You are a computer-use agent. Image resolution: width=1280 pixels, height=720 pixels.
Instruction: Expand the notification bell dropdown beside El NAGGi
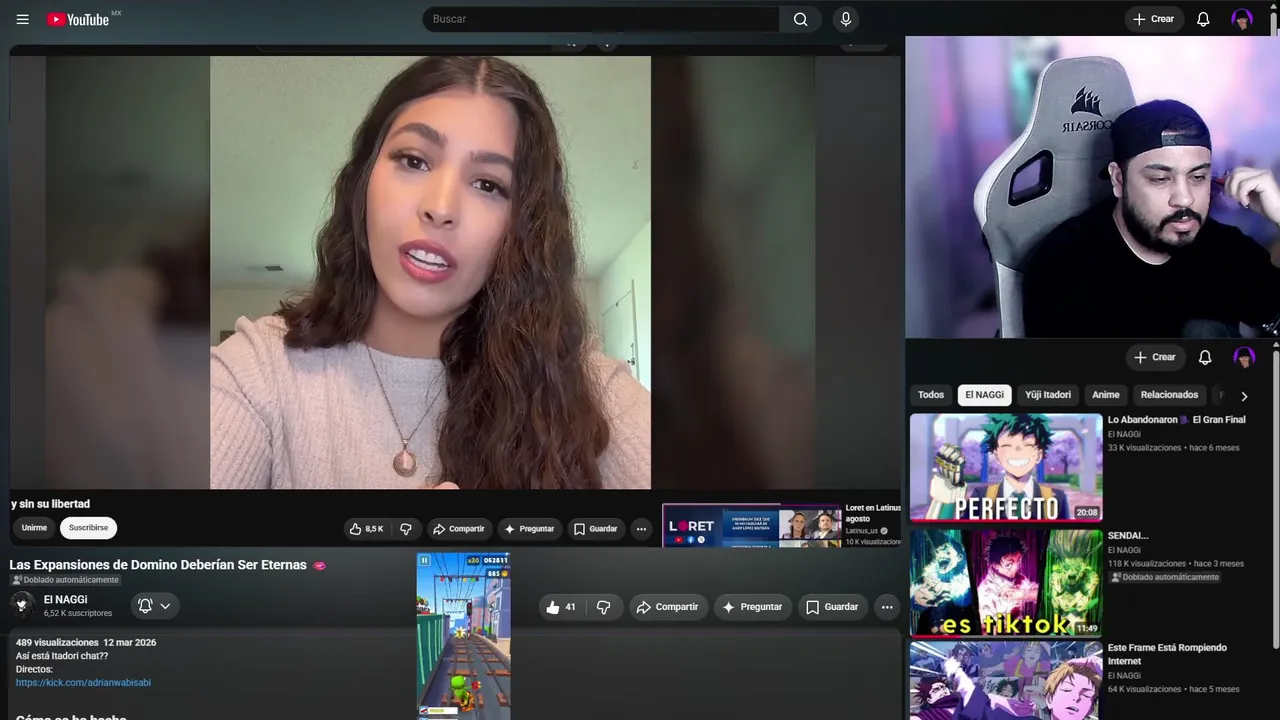pos(154,606)
